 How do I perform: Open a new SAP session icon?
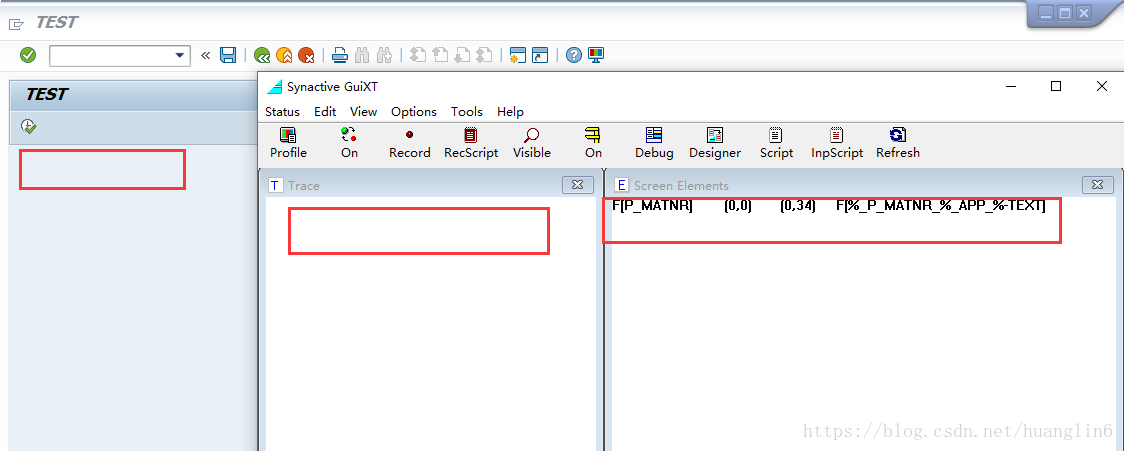click(518, 55)
